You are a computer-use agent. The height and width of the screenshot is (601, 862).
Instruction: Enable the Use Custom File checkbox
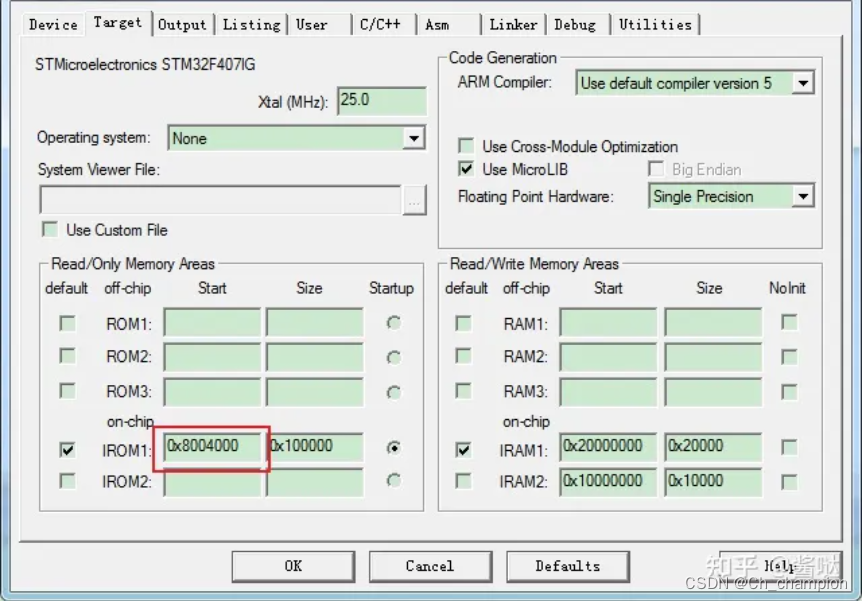click(x=49, y=229)
